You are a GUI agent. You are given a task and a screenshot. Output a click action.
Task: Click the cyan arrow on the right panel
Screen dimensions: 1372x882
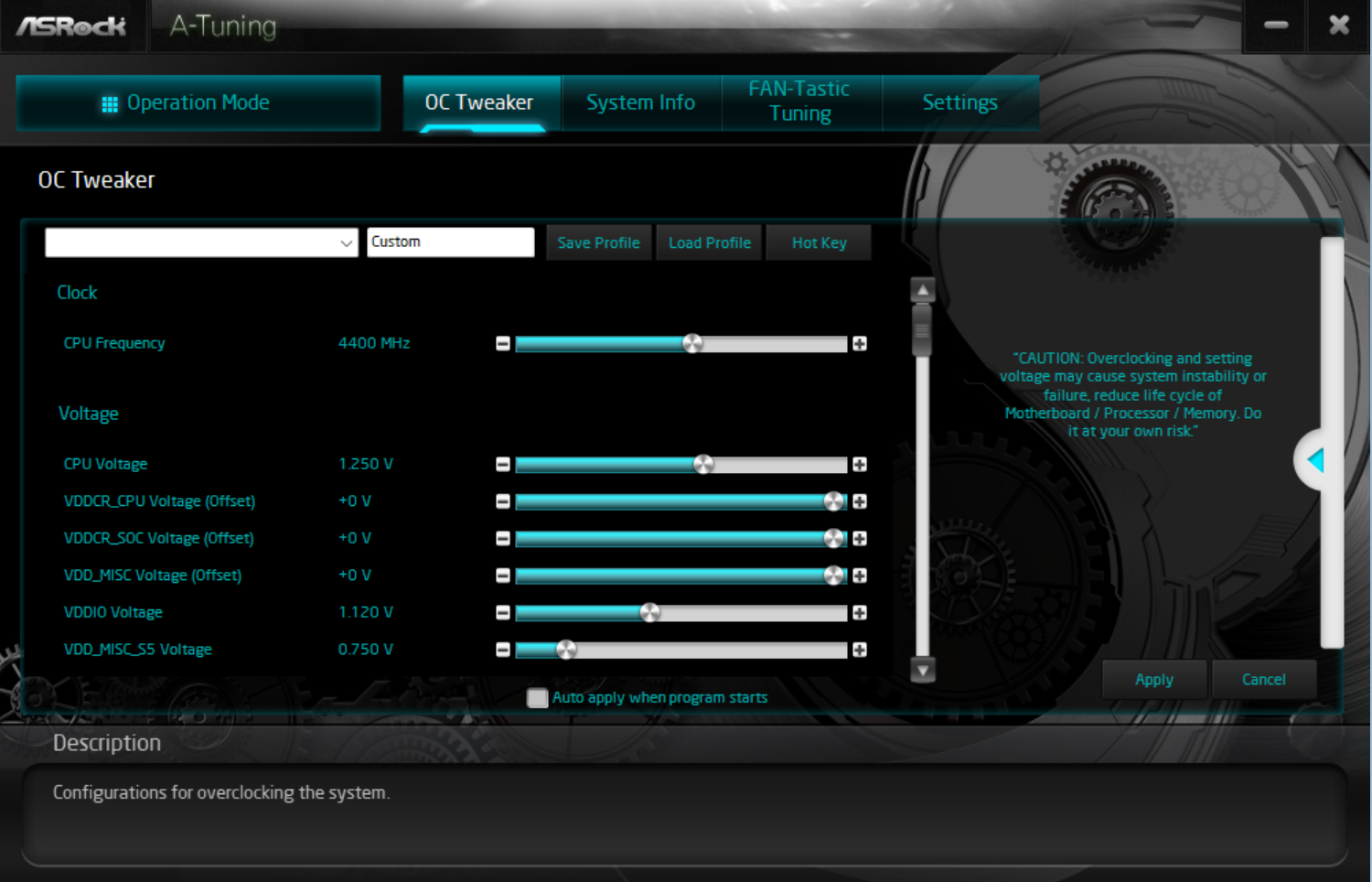point(1314,460)
